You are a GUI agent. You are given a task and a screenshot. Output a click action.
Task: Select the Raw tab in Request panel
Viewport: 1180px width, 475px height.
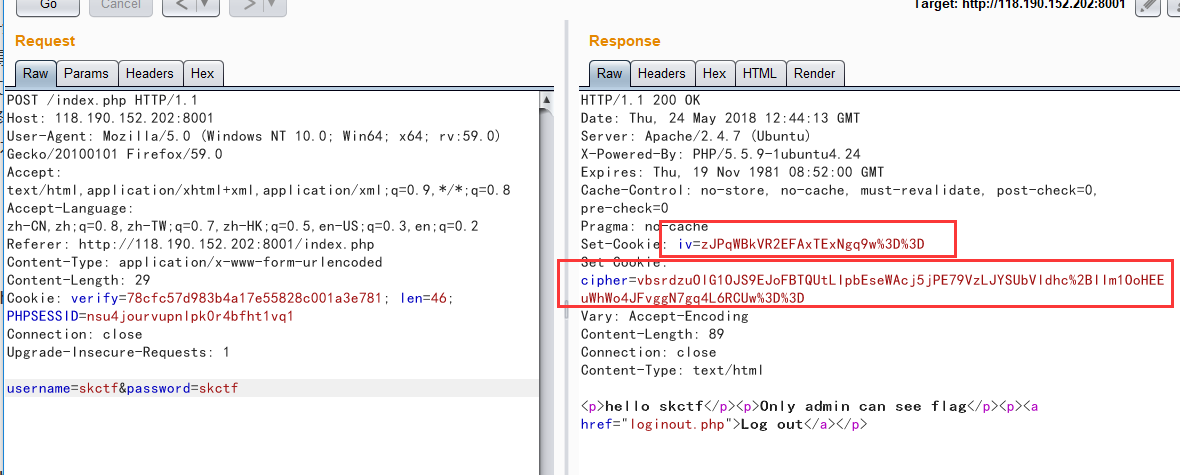pos(36,73)
